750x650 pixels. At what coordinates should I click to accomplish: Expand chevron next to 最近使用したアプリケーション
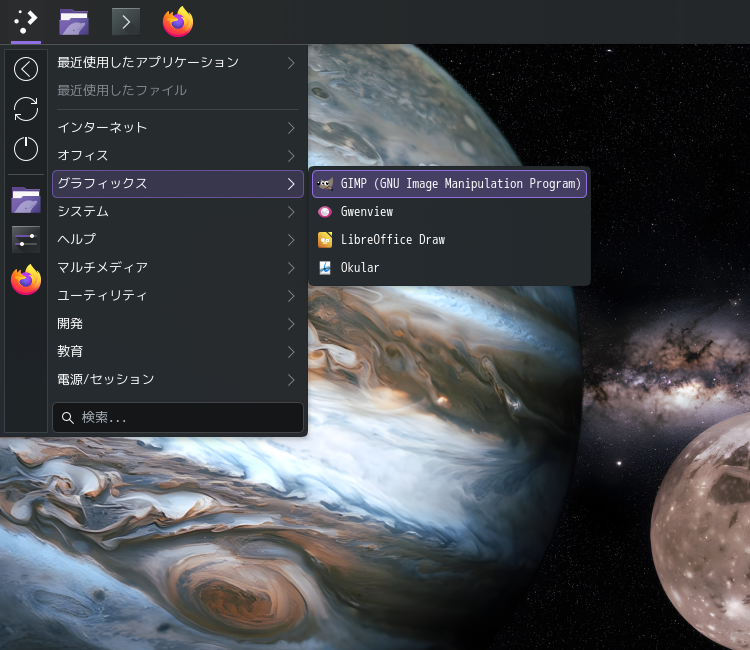(291, 63)
